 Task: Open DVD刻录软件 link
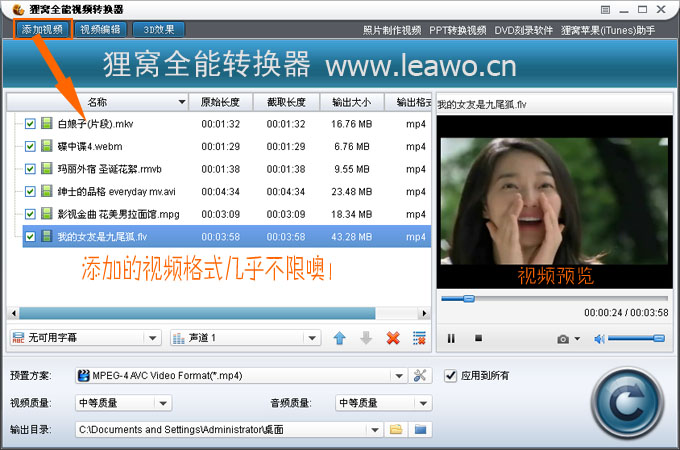pyautogui.click(x=523, y=30)
